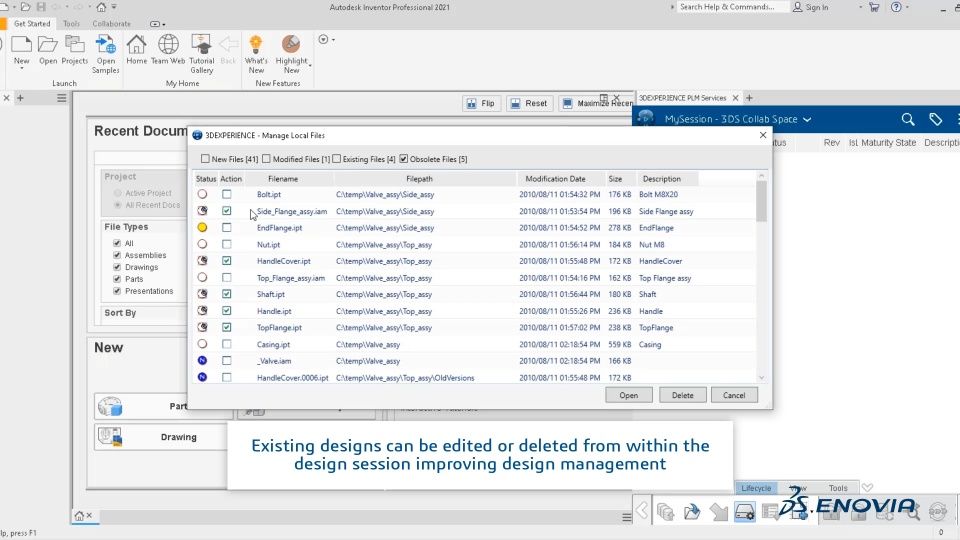Expand the MySession - 3DS Collab Space dropdown
960x540 pixels.
click(x=807, y=119)
